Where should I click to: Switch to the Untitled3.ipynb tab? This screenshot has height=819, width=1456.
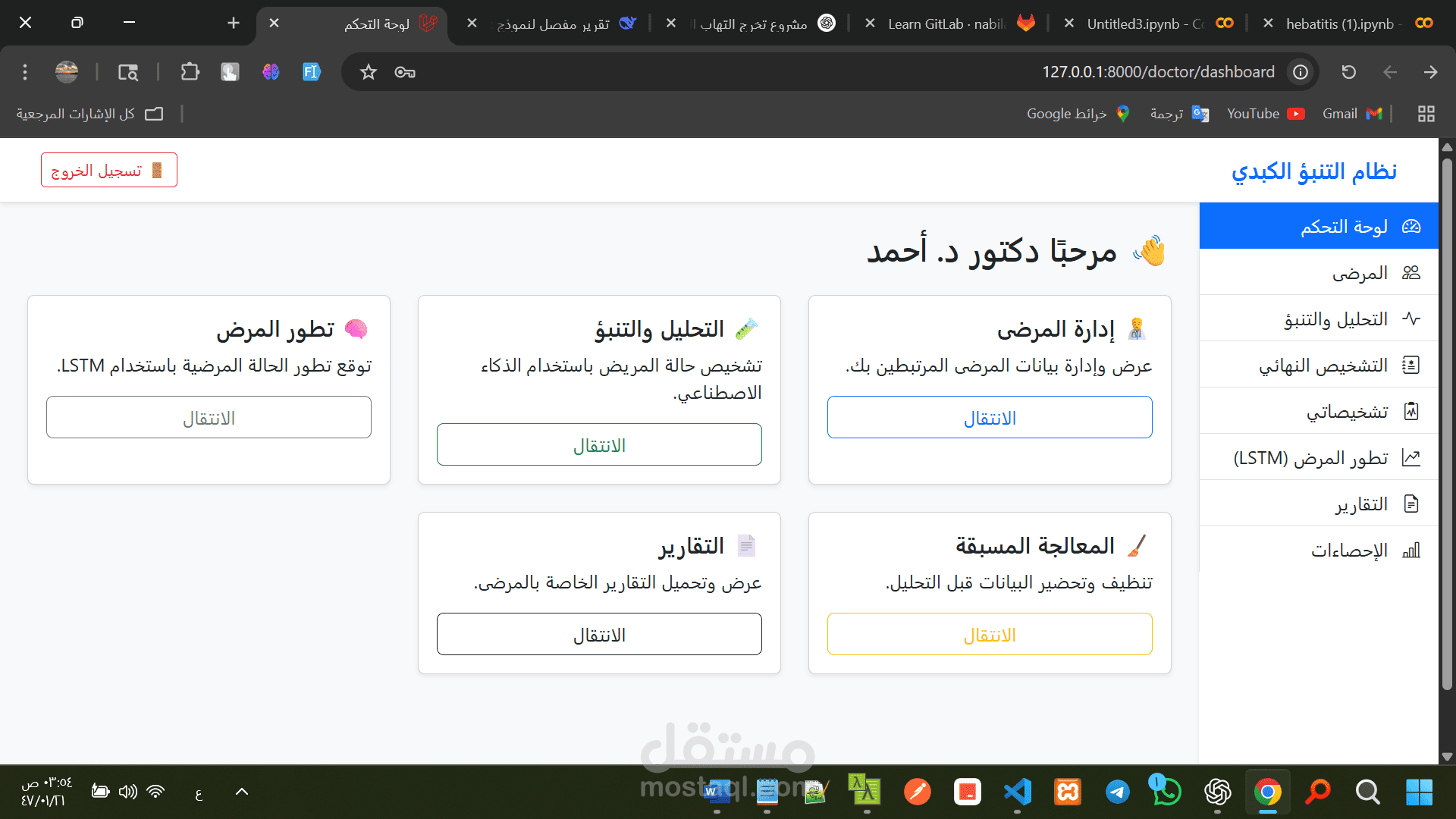[x=1149, y=24]
